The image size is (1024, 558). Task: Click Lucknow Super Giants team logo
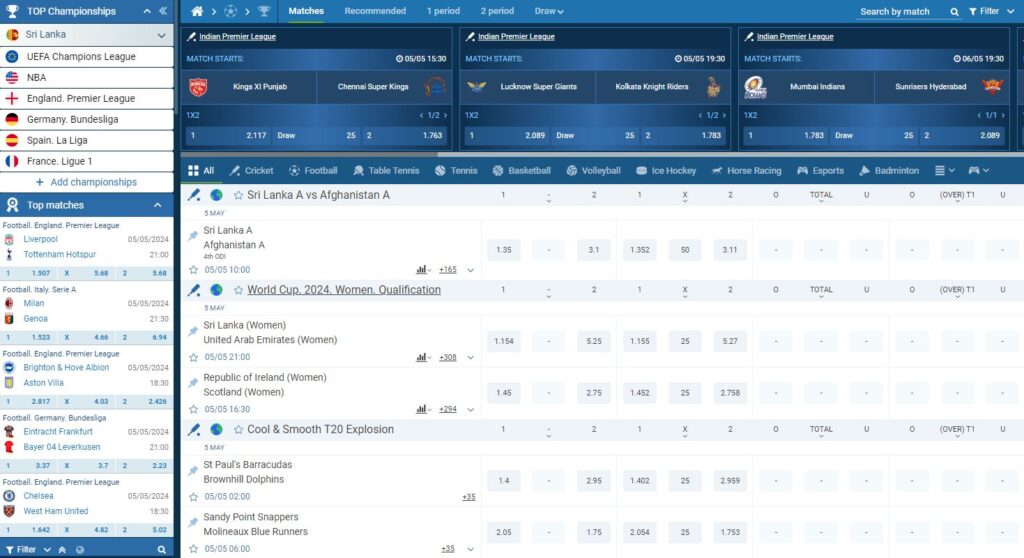(x=477, y=87)
